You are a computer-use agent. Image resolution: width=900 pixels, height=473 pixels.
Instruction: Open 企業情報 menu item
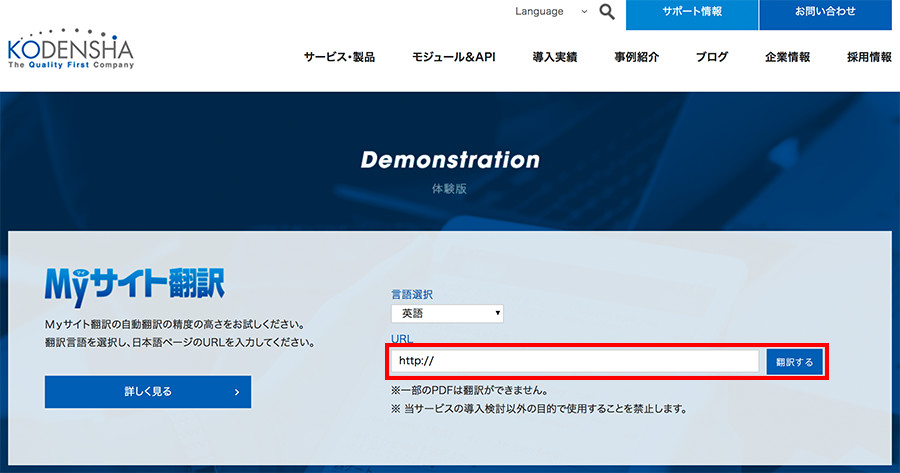click(x=788, y=57)
